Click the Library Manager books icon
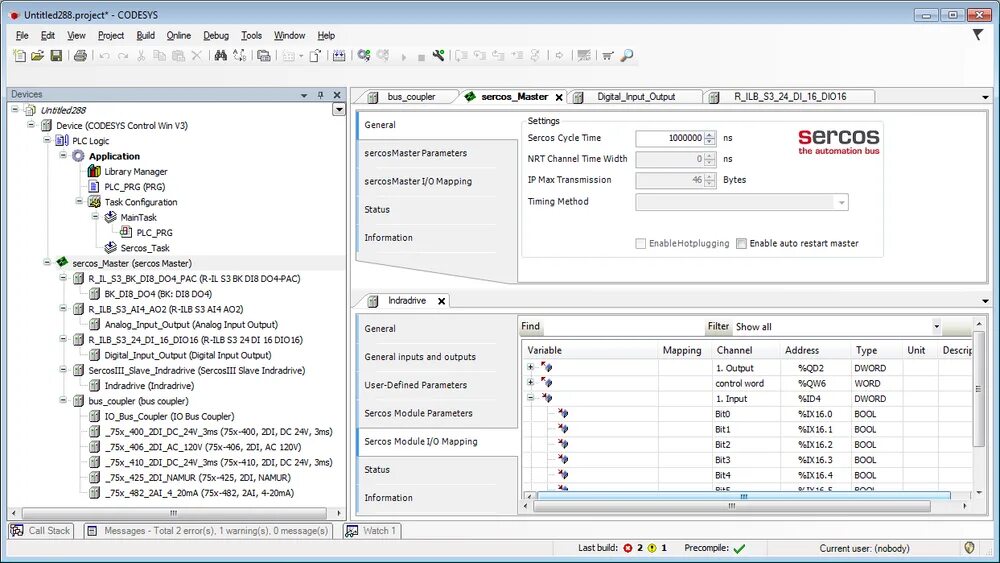The height and width of the screenshot is (563, 1000). click(94, 171)
